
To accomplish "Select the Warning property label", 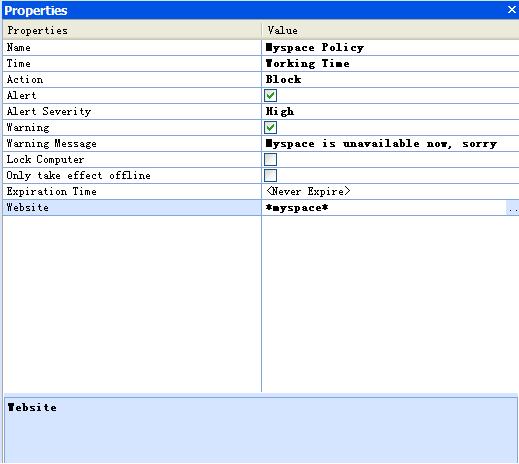I will tap(28, 128).
